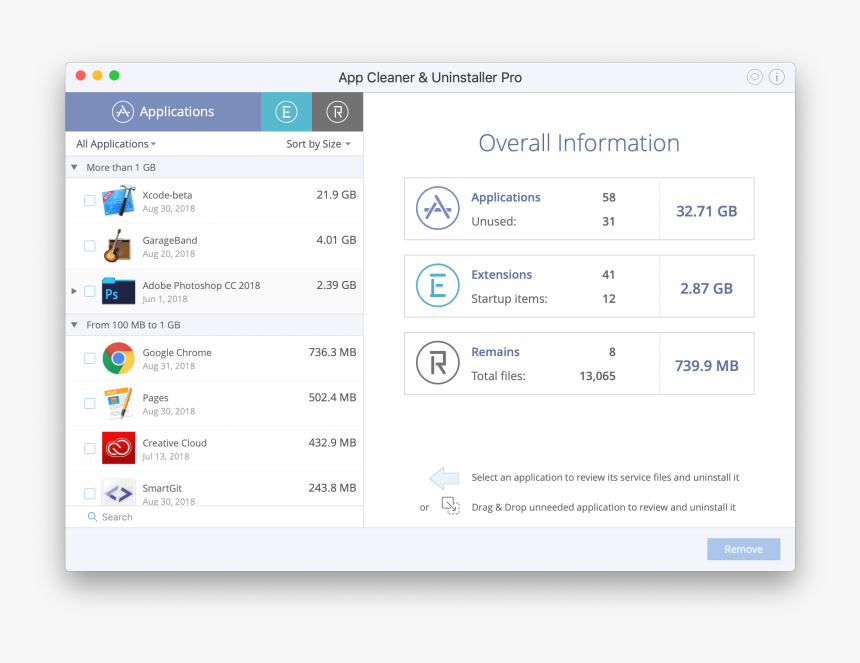This screenshot has width=860, height=663.
Task: Click the Unused: label
Action: 494,222
